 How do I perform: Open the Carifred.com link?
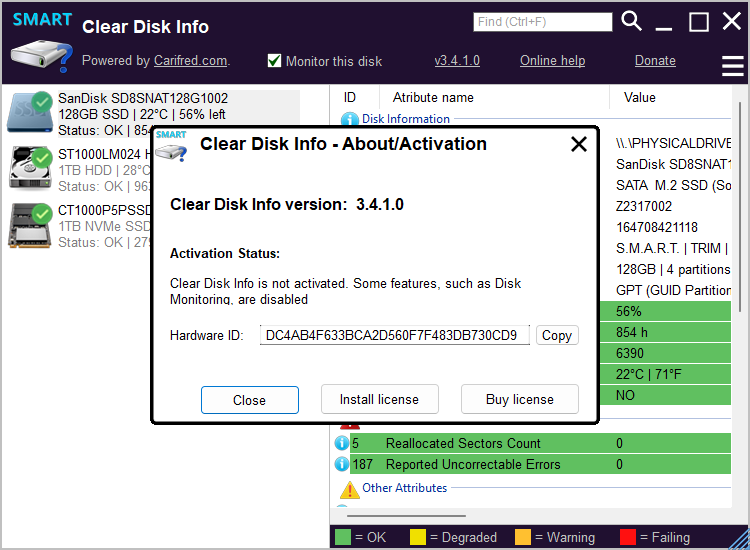[x=190, y=61]
